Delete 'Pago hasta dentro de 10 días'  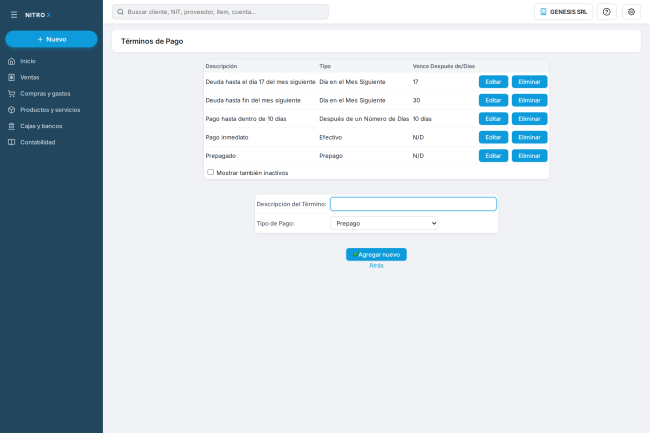[x=529, y=119]
